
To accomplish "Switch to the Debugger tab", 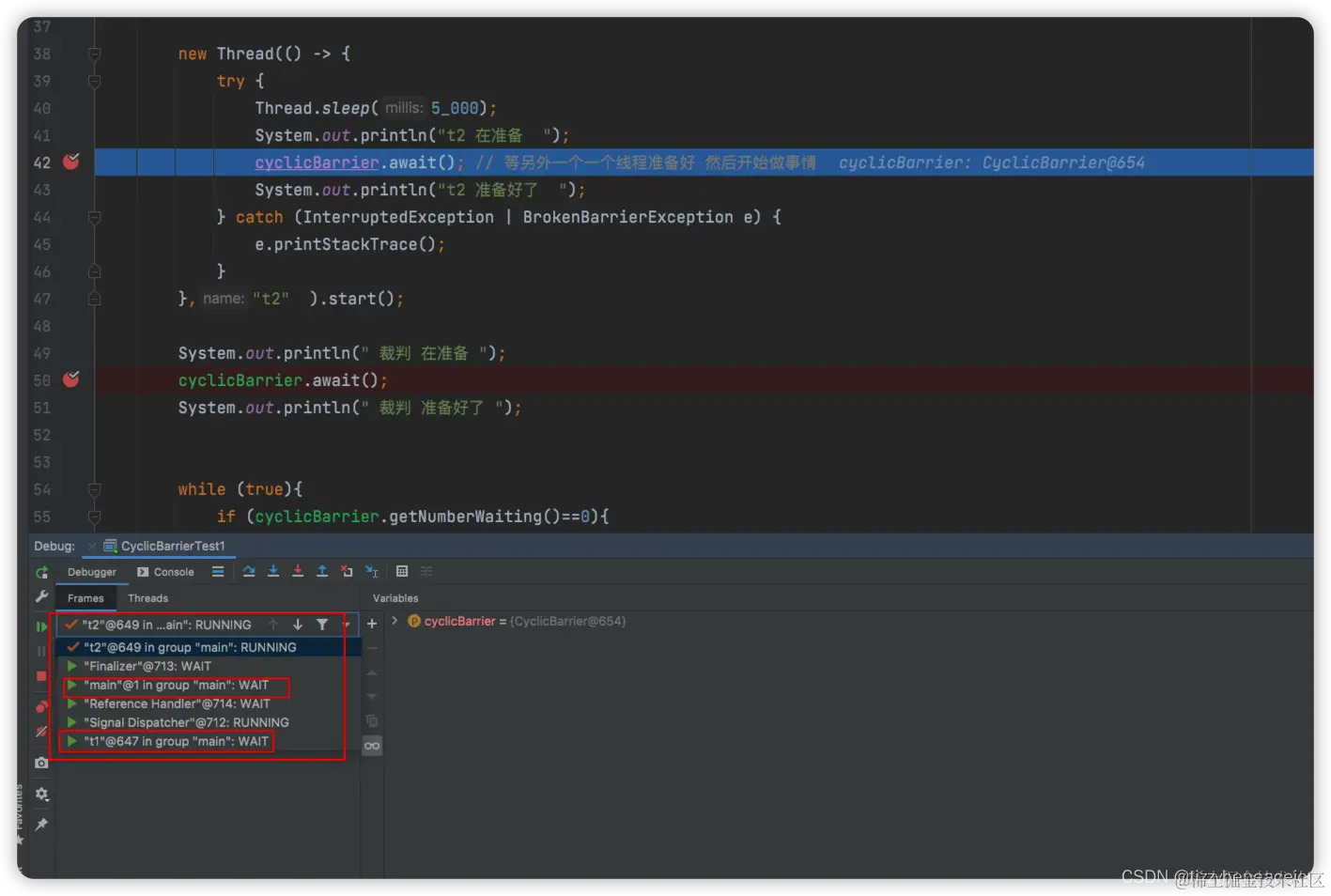I will pyautogui.click(x=92, y=572).
